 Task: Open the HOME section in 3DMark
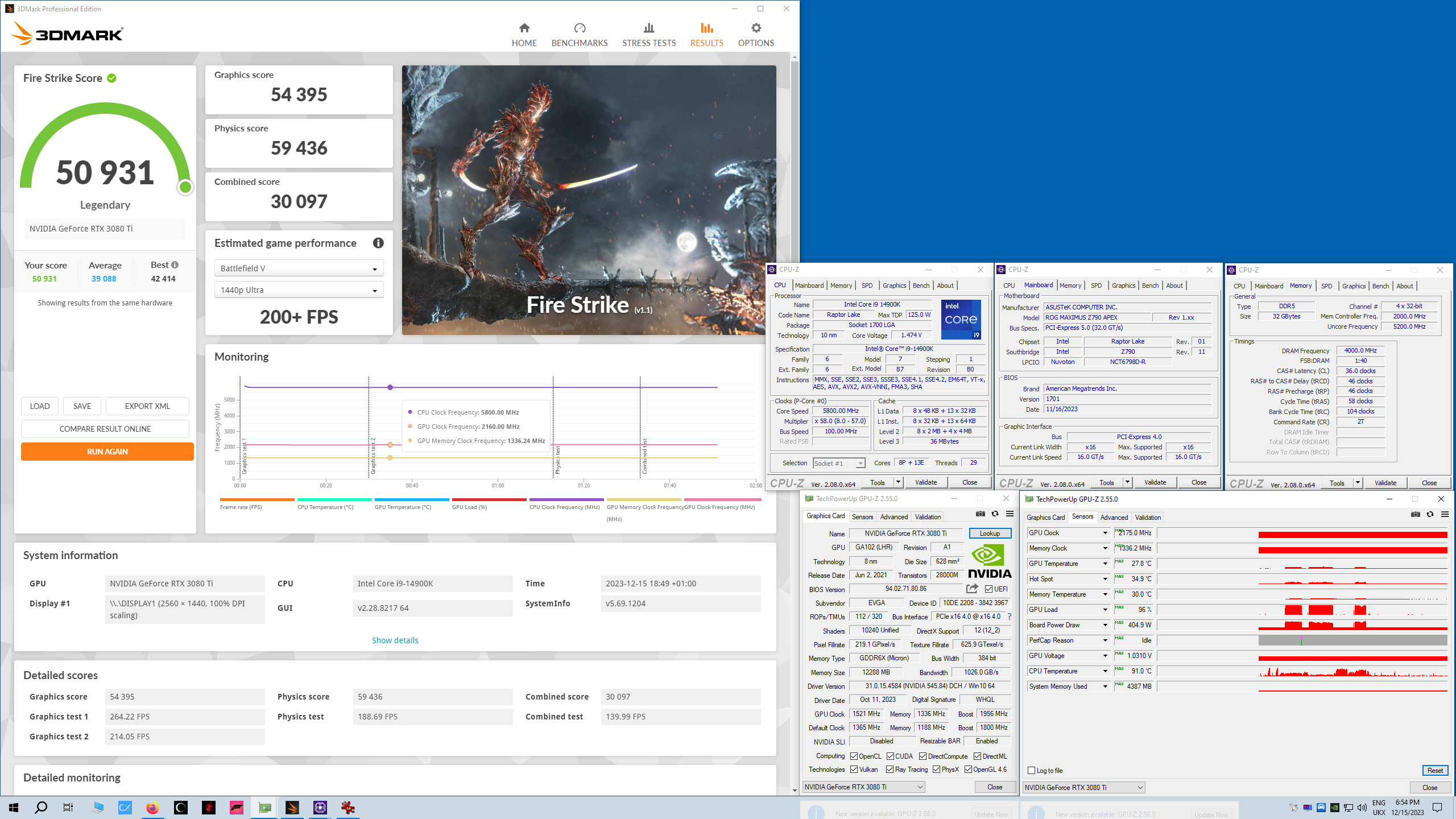[524, 35]
